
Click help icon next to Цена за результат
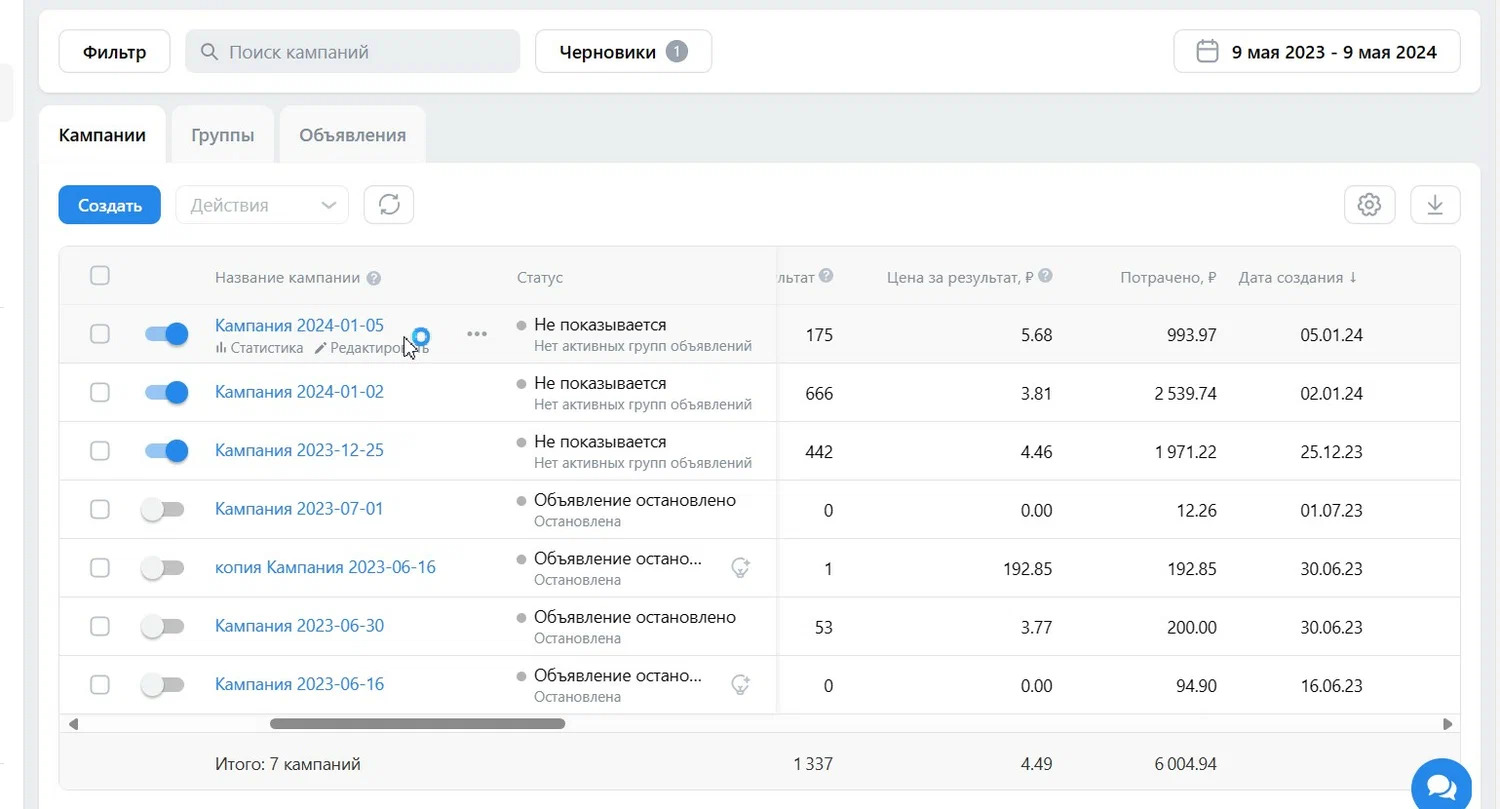[1045, 276]
